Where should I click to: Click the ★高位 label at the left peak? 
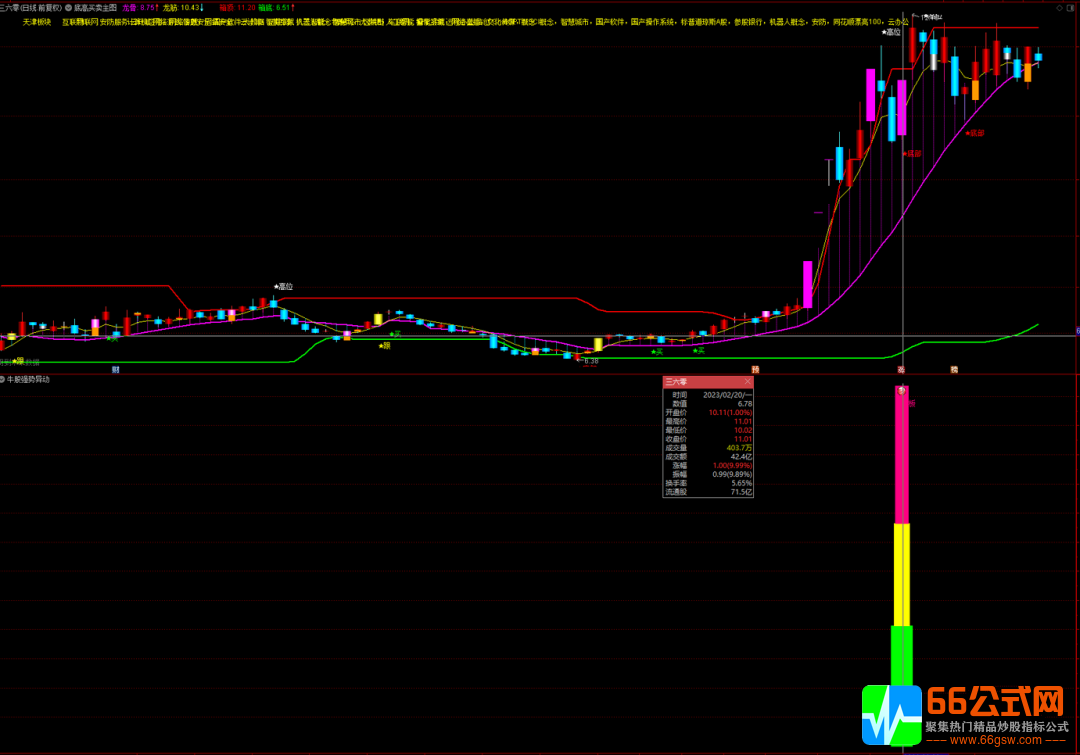click(283, 287)
